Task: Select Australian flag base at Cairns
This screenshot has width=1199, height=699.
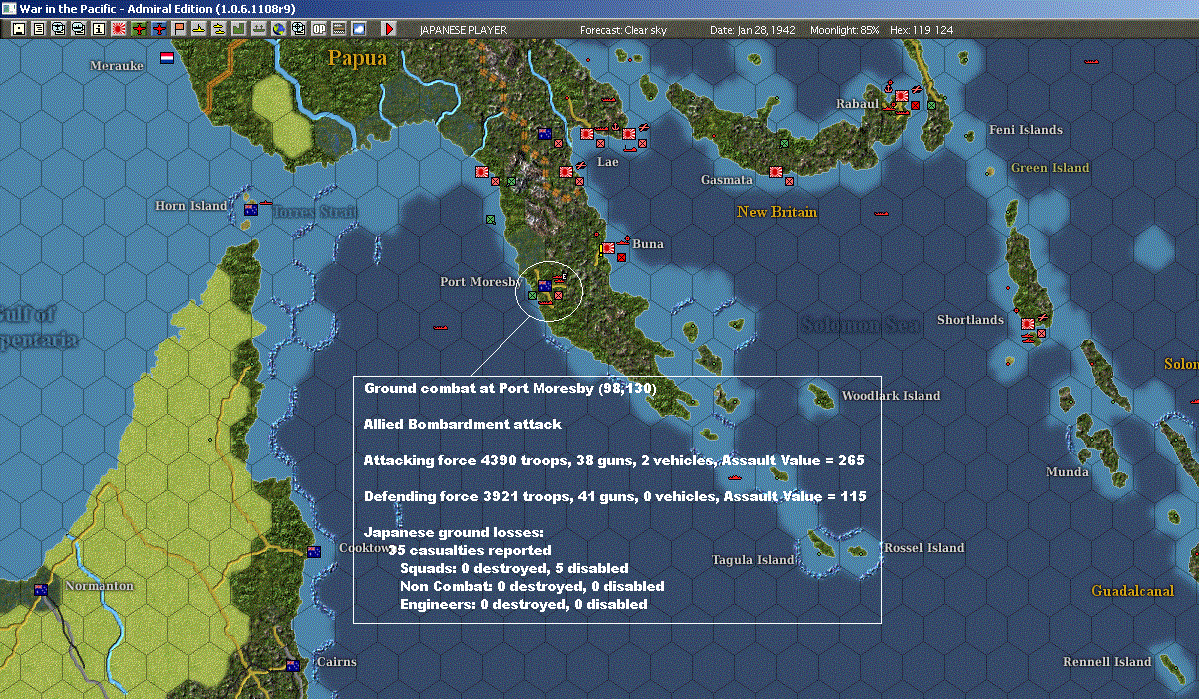Action: coord(293,665)
